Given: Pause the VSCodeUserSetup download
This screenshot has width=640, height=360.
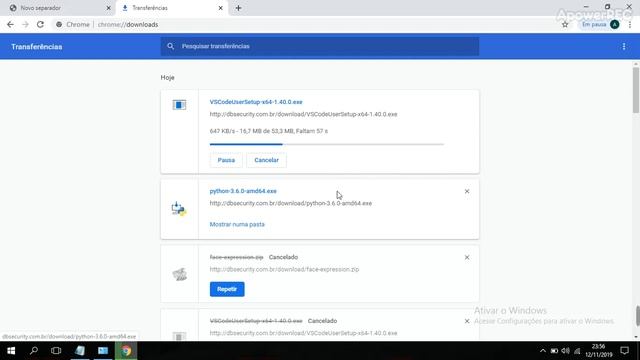Looking at the screenshot, I should click(x=226, y=160).
